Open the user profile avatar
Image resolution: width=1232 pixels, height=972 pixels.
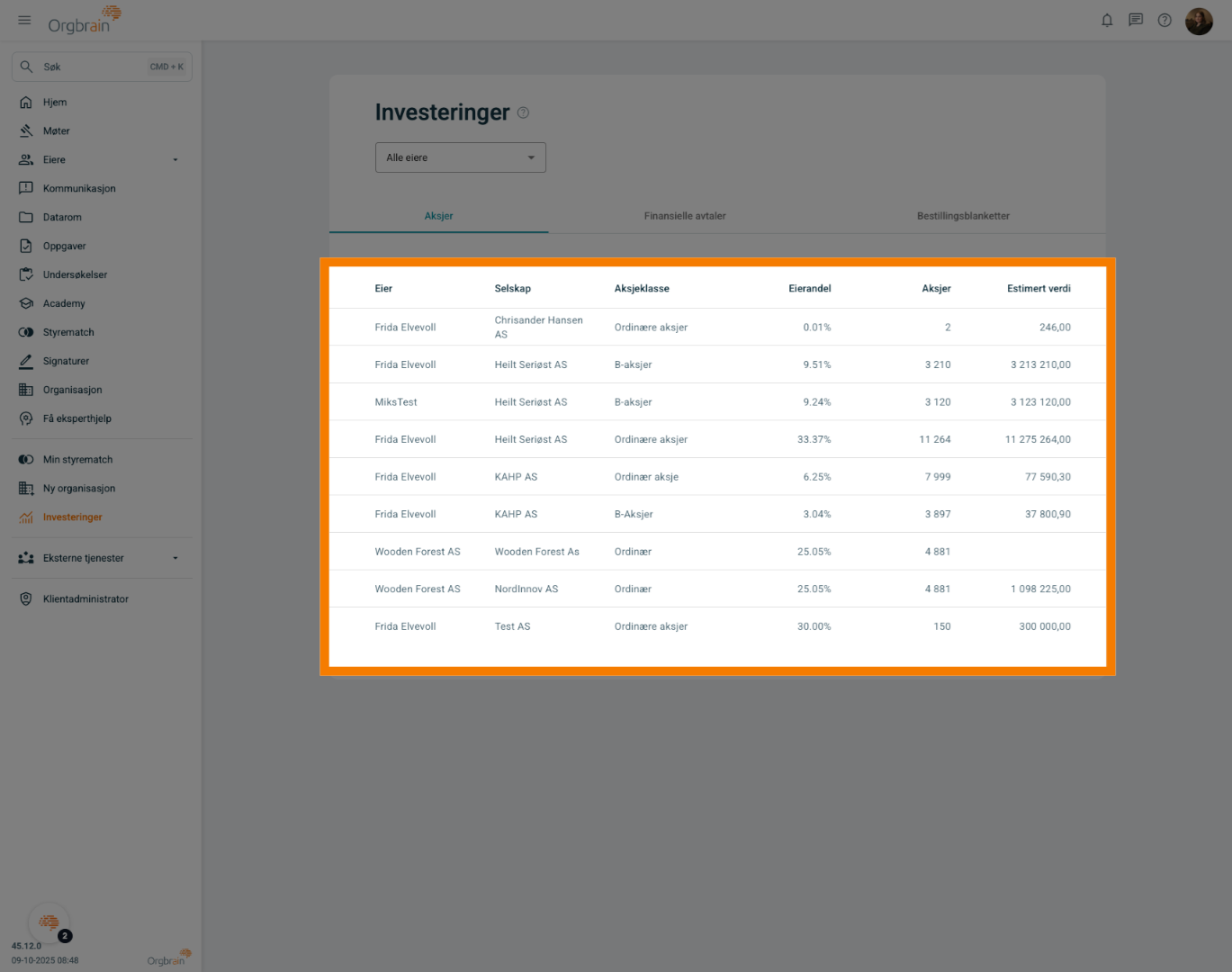click(1199, 21)
